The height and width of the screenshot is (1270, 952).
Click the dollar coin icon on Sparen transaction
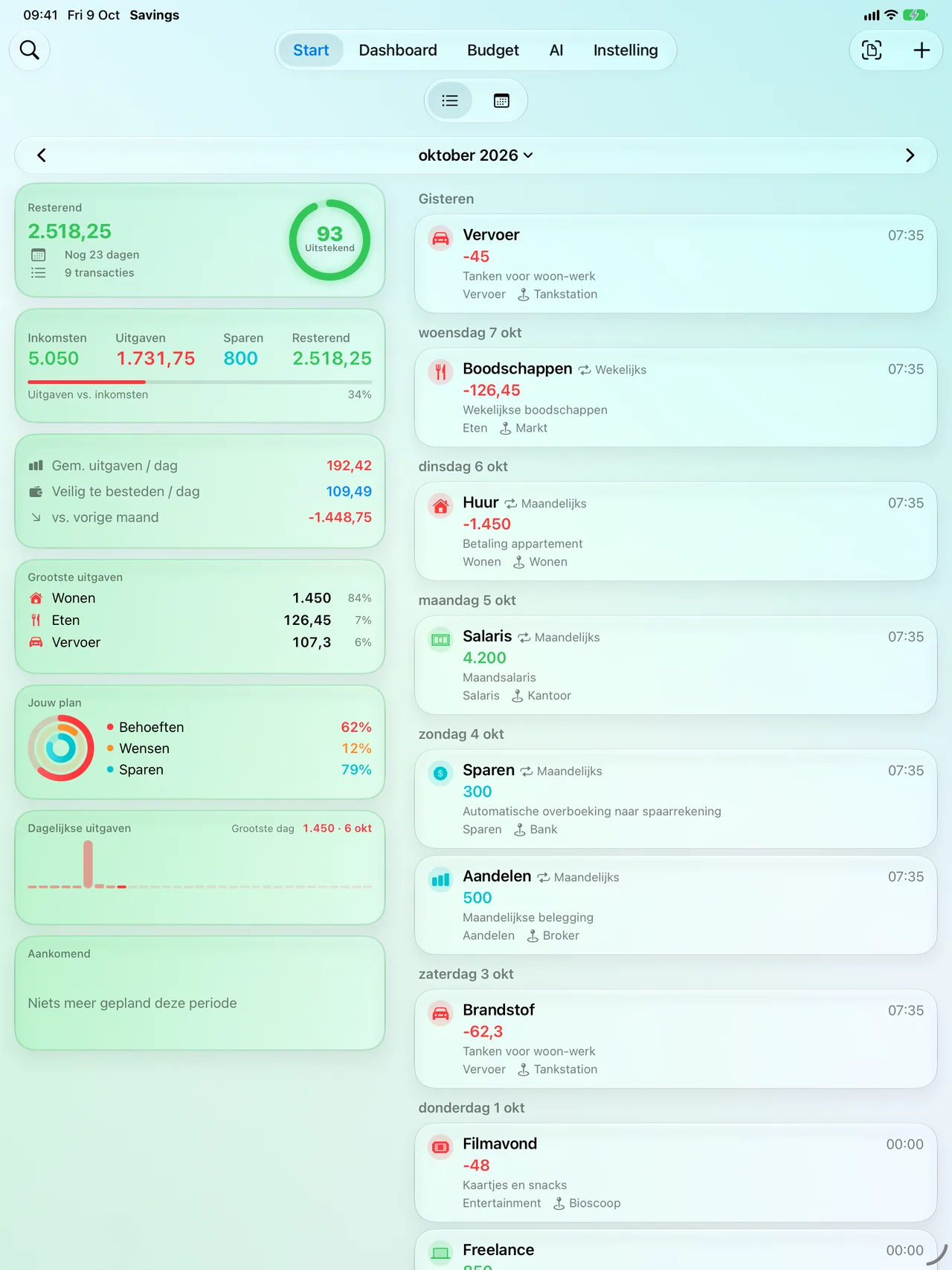(x=441, y=774)
